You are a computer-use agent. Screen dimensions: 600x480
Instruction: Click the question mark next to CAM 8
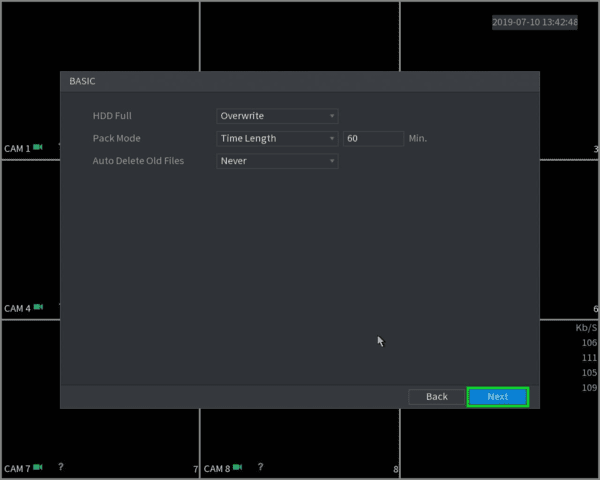[261, 467]
